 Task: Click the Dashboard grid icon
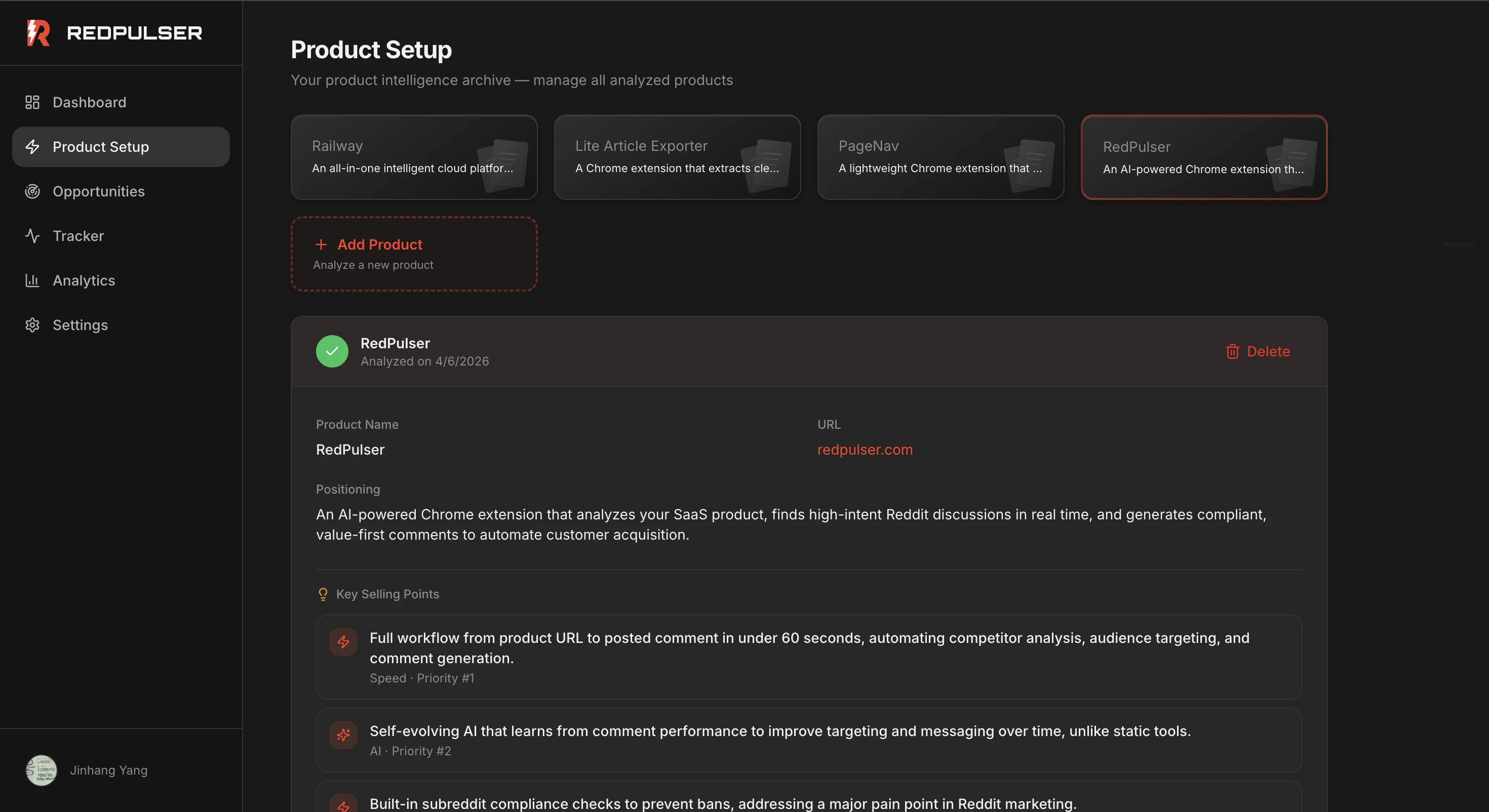coord(32,102)
